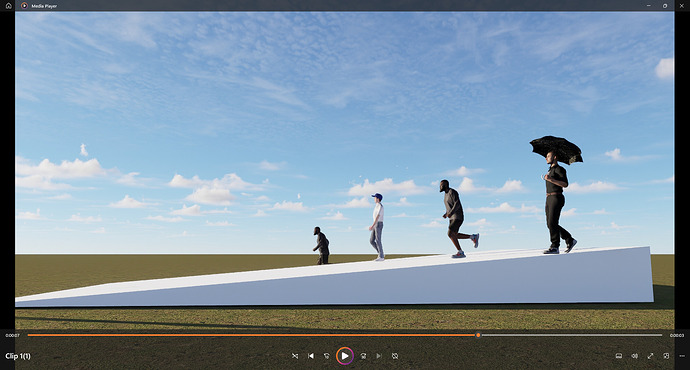Click the seek bar playhead
This screenshot has height=370, width=690.
478,335
